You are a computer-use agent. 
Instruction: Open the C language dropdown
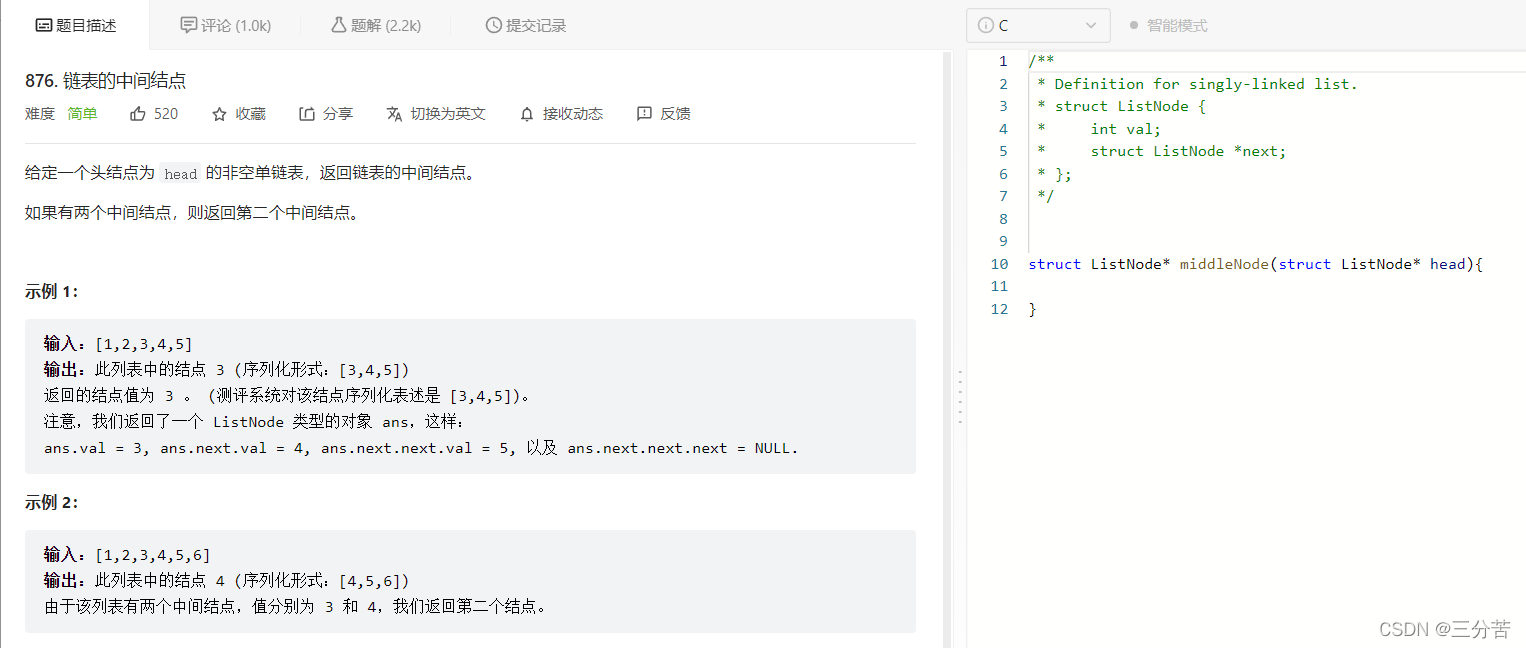pyautogui.click(x=1038, y=26)
